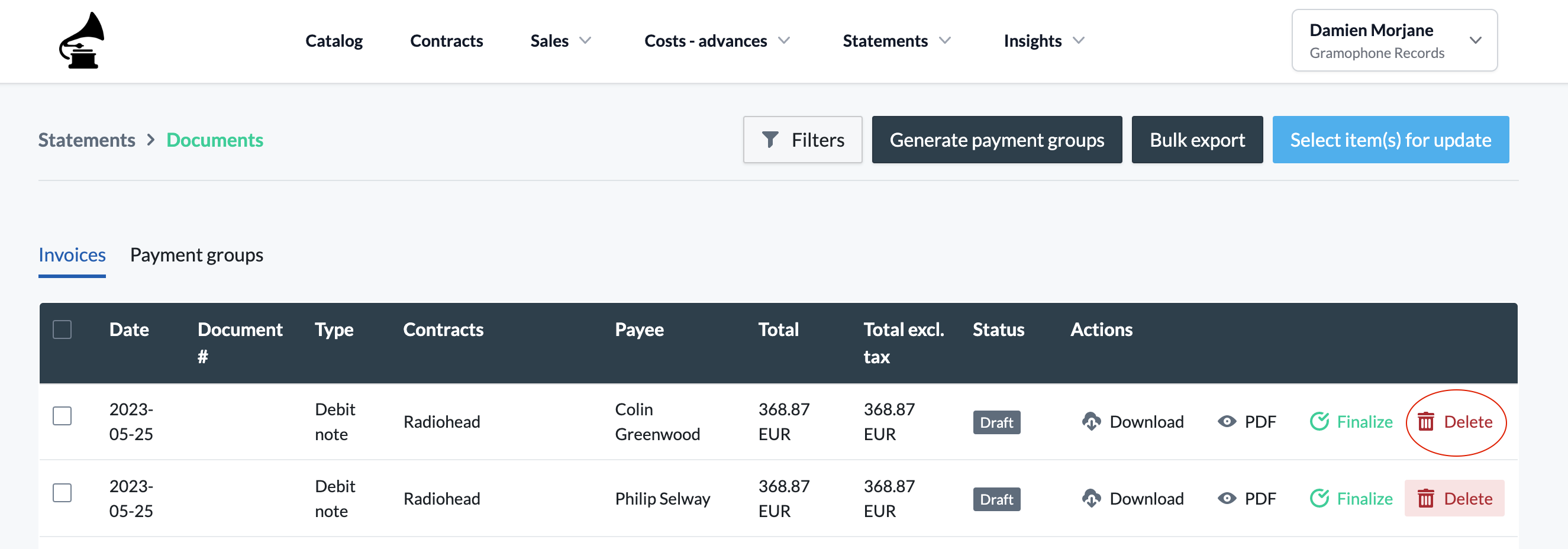Click Download label for Philip Selway
Viewport: 1568px width, 549px height.
(x=1146, y=499)
